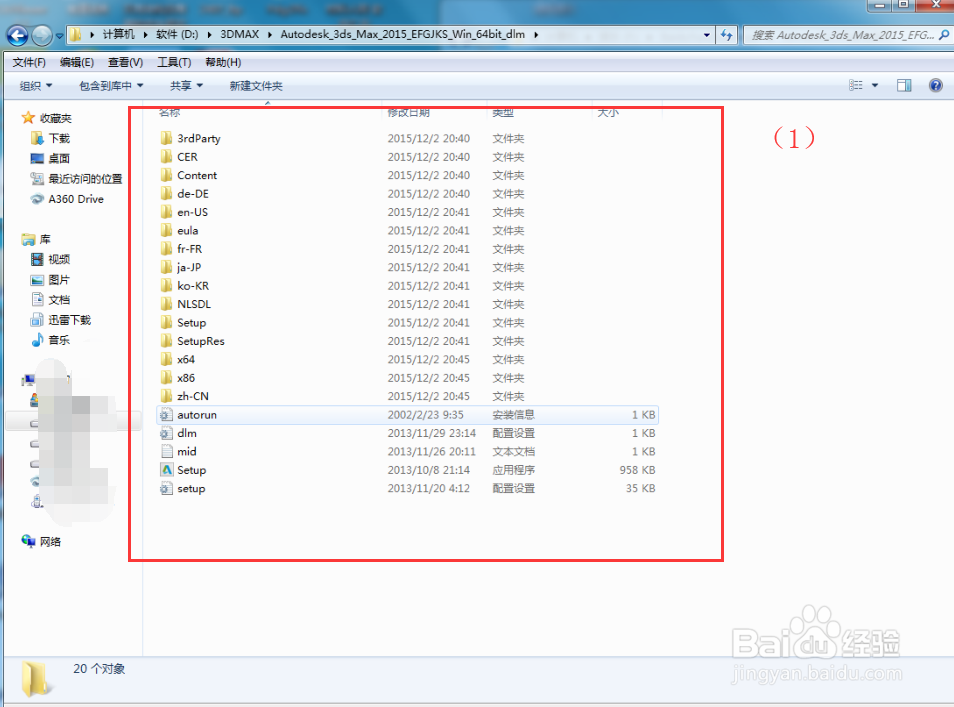Select 库 in the navigation pane
Image resolution: width=954 pixels, height=707 pixels.
(45, 239)
